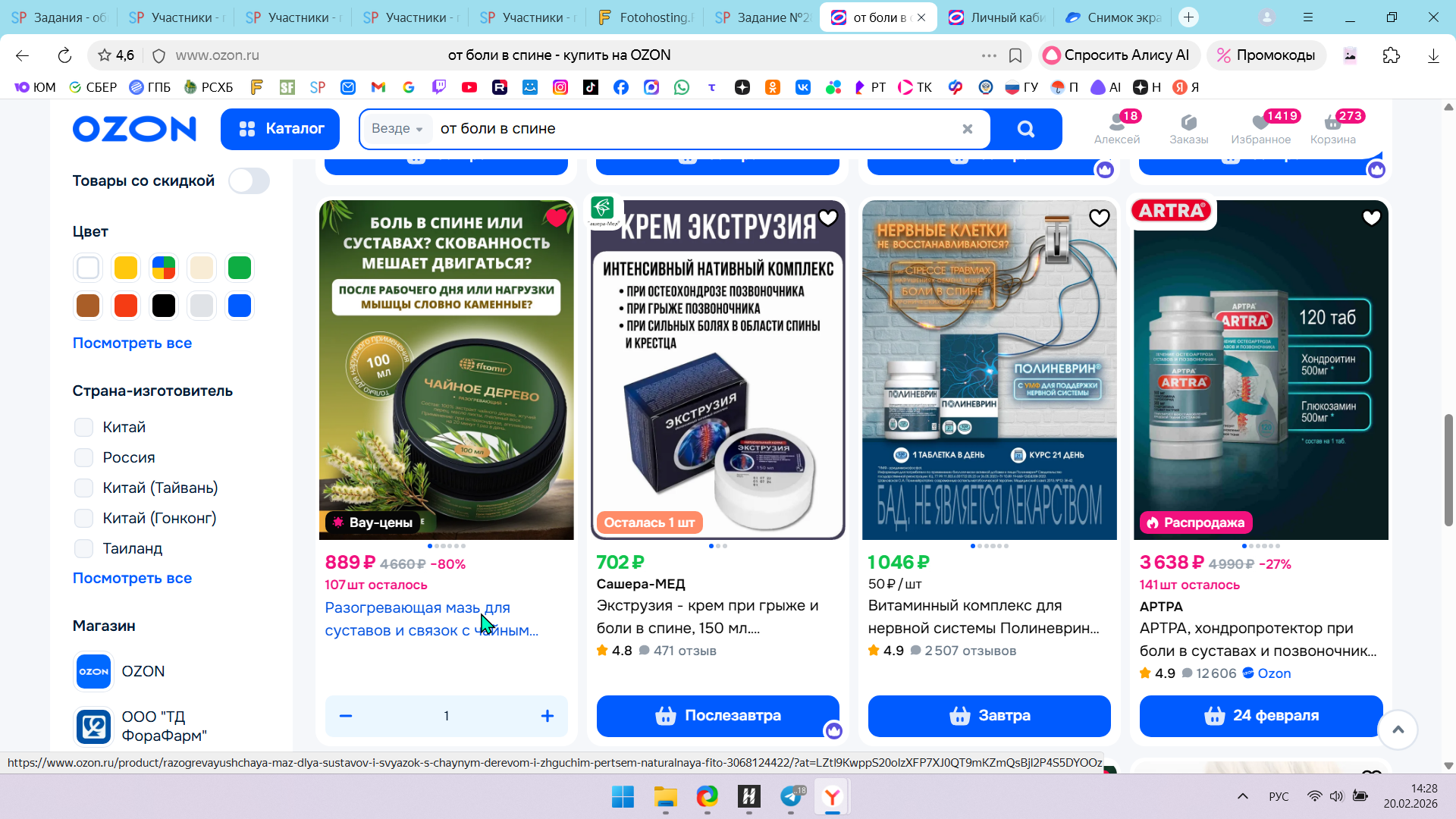Viewport: 1456px width, 819px height.
Task: Toggle Товары со скидкой switch
Action: 249,181
